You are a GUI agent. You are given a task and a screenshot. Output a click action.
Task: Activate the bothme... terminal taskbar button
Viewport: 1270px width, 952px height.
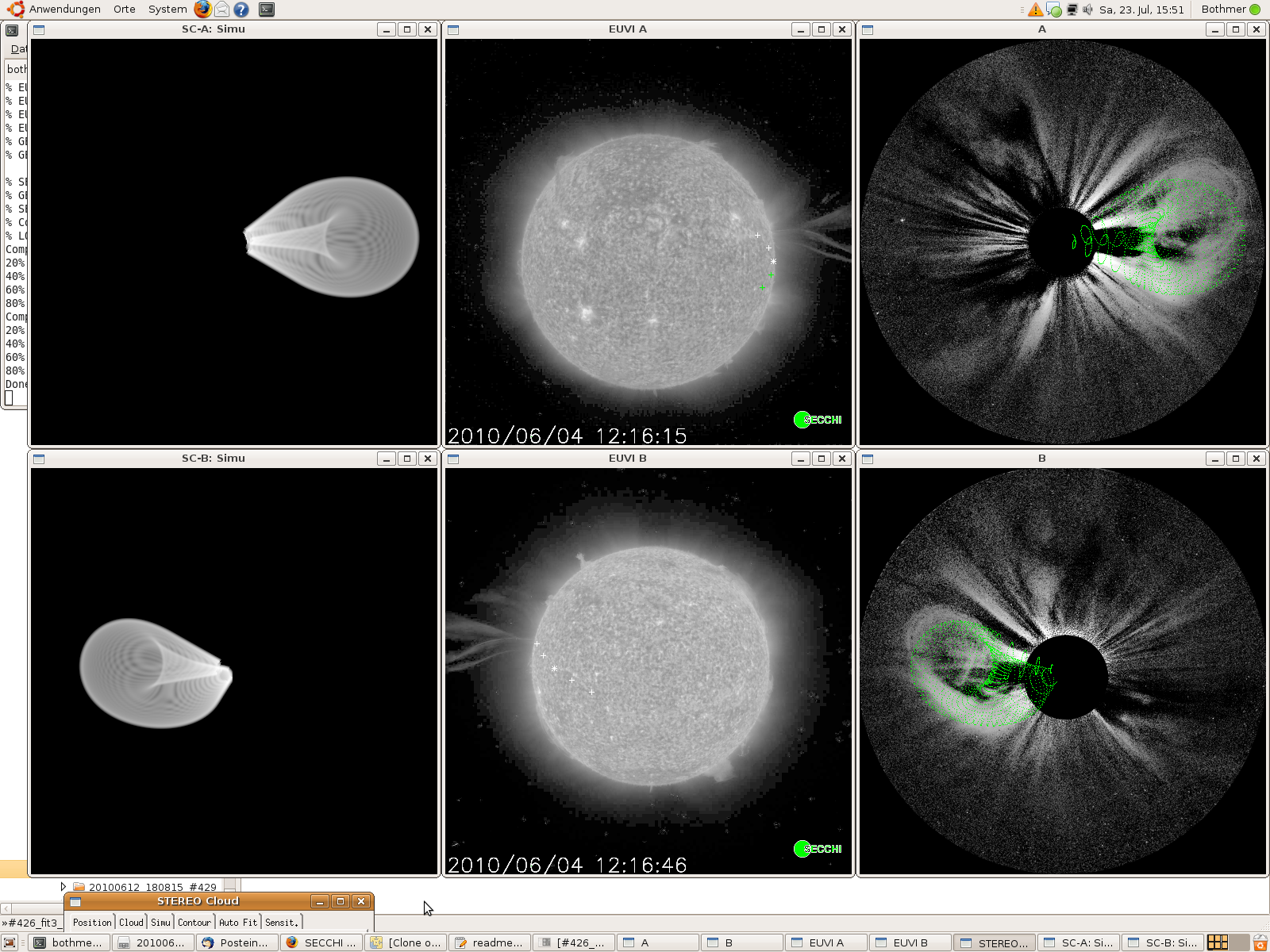(x=69, y=942)
